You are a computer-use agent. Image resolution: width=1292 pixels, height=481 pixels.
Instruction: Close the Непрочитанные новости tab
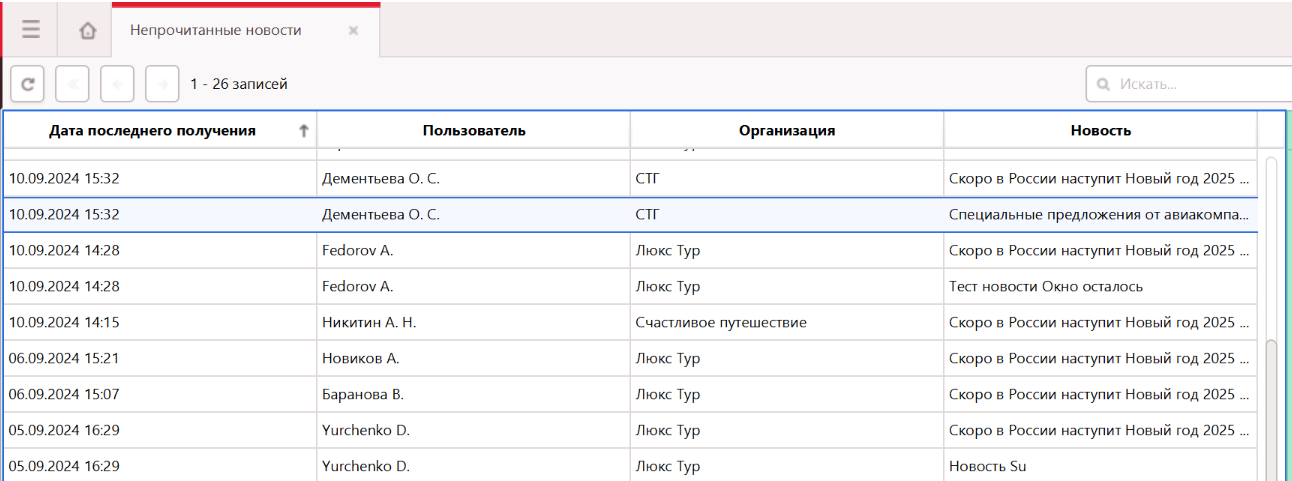pyautogui.click(x=353, y=31)
